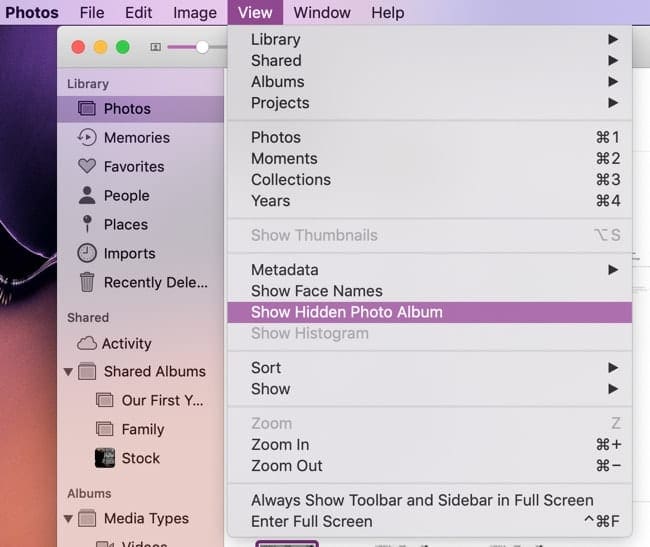Select Activity under Shared
The width and height of the screenshot is (650, 547).
[141, 344]
